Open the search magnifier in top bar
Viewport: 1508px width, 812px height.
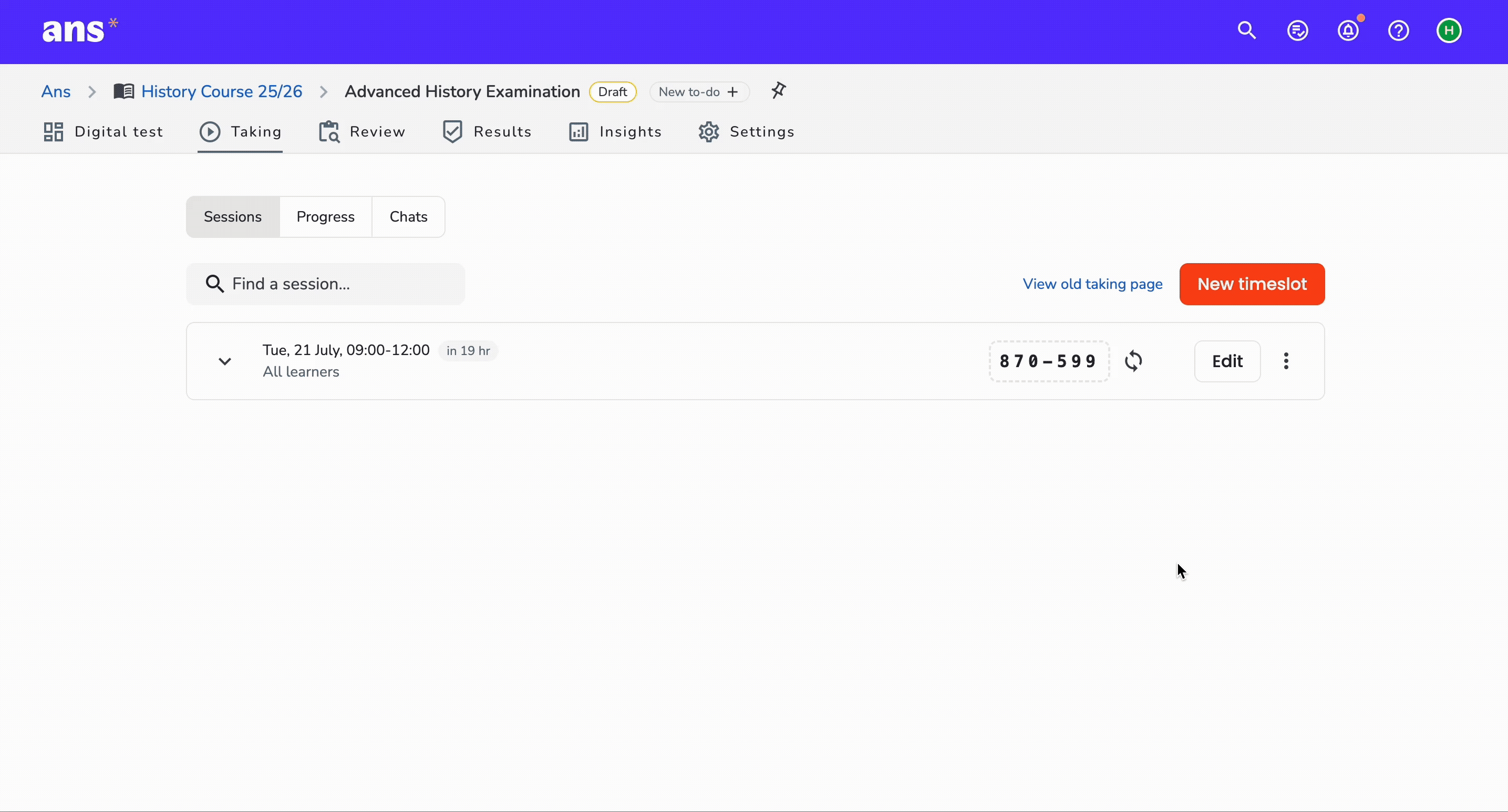click(1247, 30)
